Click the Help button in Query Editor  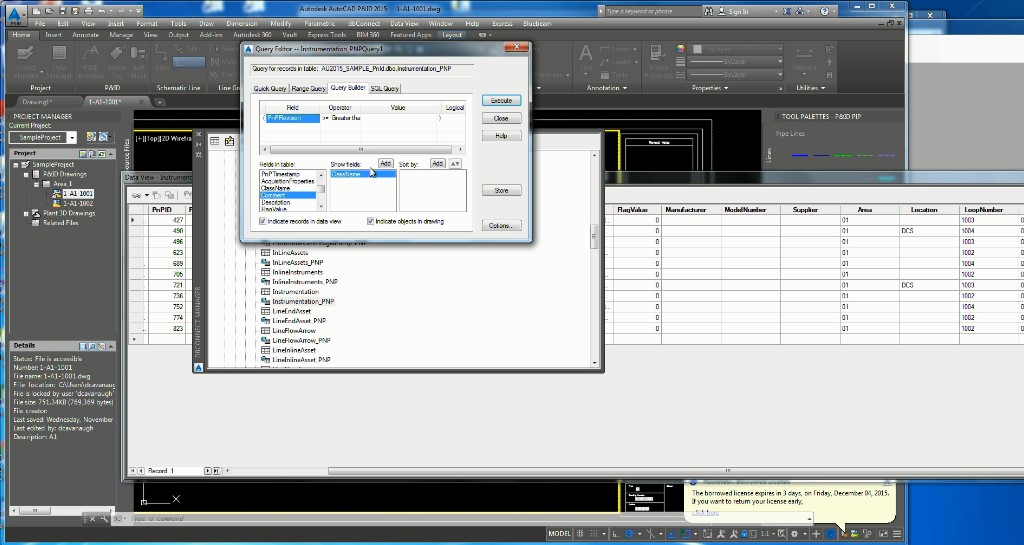(502, 136)
